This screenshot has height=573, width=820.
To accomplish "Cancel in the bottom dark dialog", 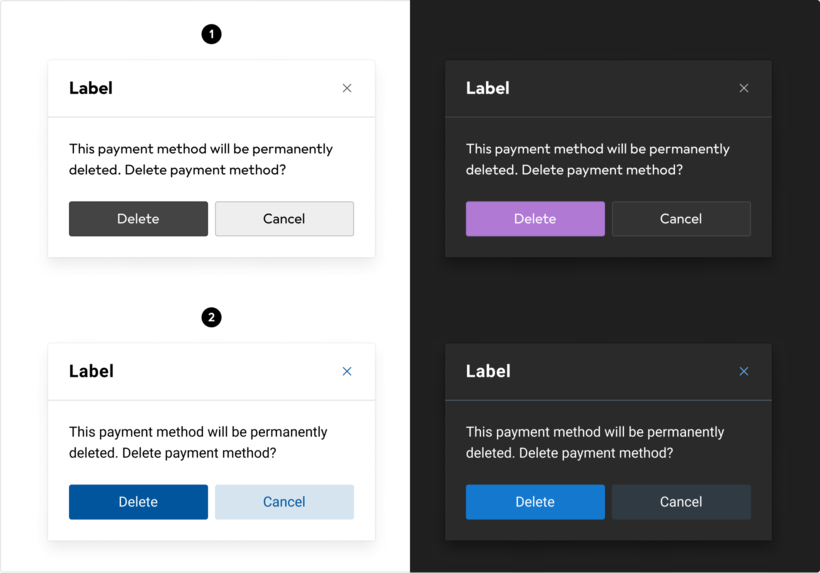I will [x=681, y=502].
